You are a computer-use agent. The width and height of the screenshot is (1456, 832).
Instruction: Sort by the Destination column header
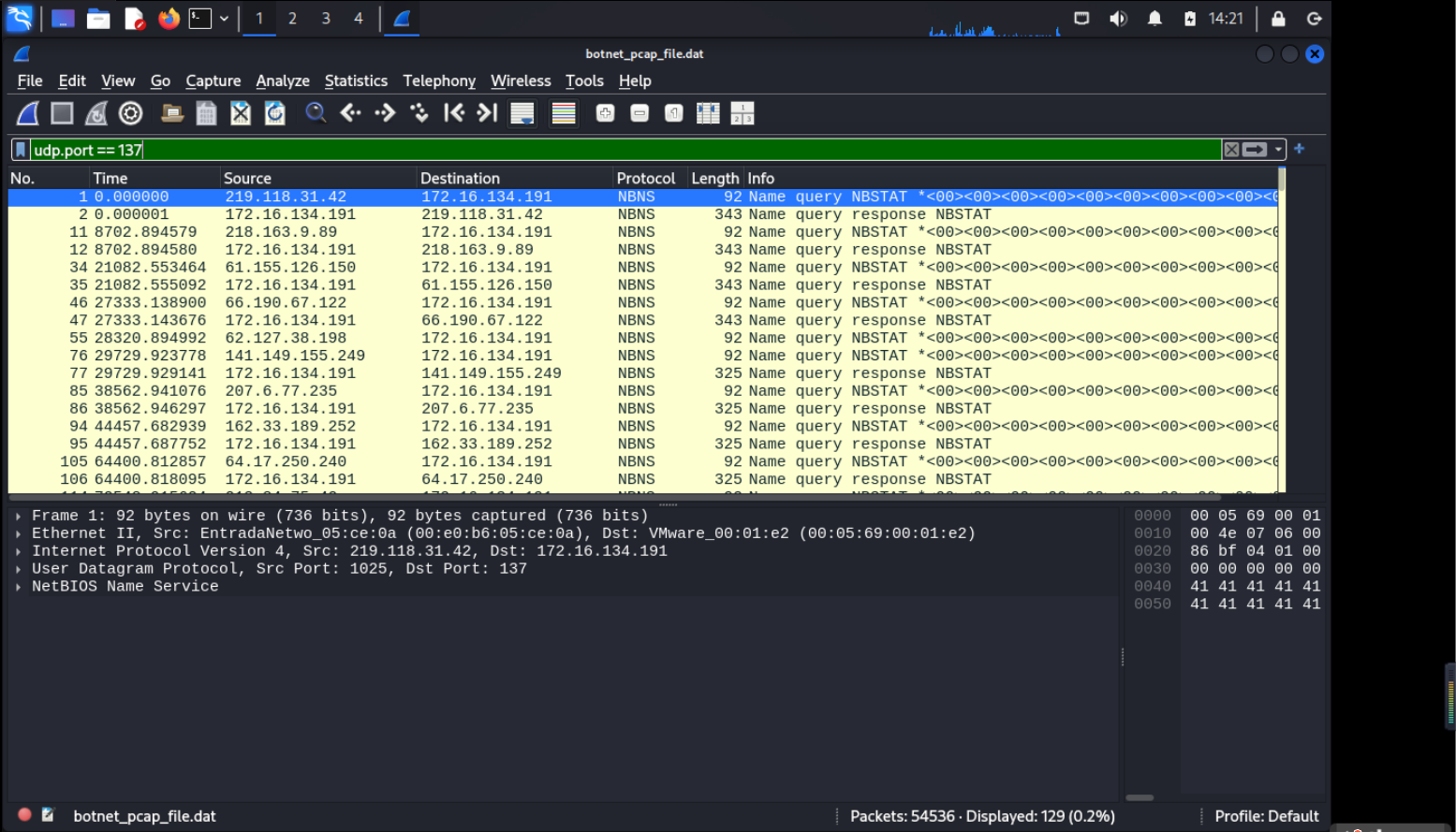tap(514, 178)
